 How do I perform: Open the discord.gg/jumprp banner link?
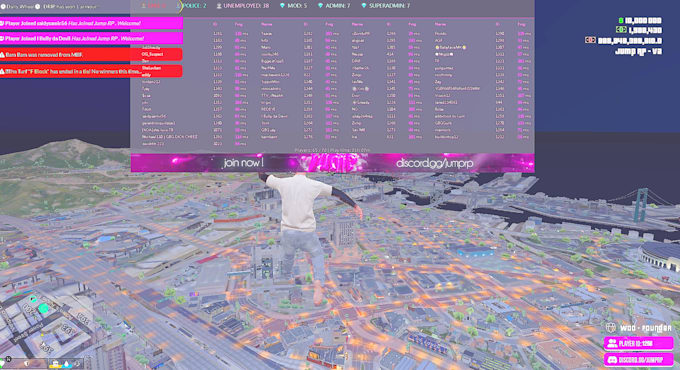click(x=434, y=164)
